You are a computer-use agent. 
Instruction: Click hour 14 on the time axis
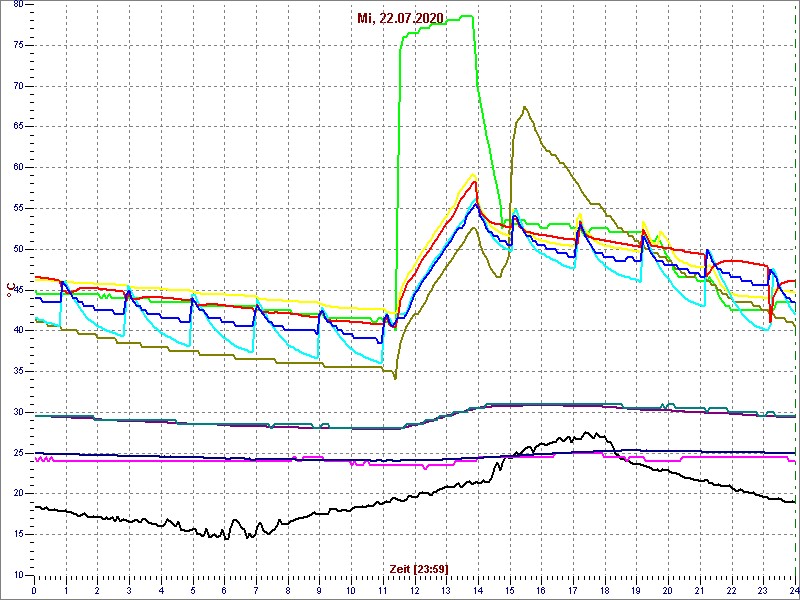click(x=478, y=590)
